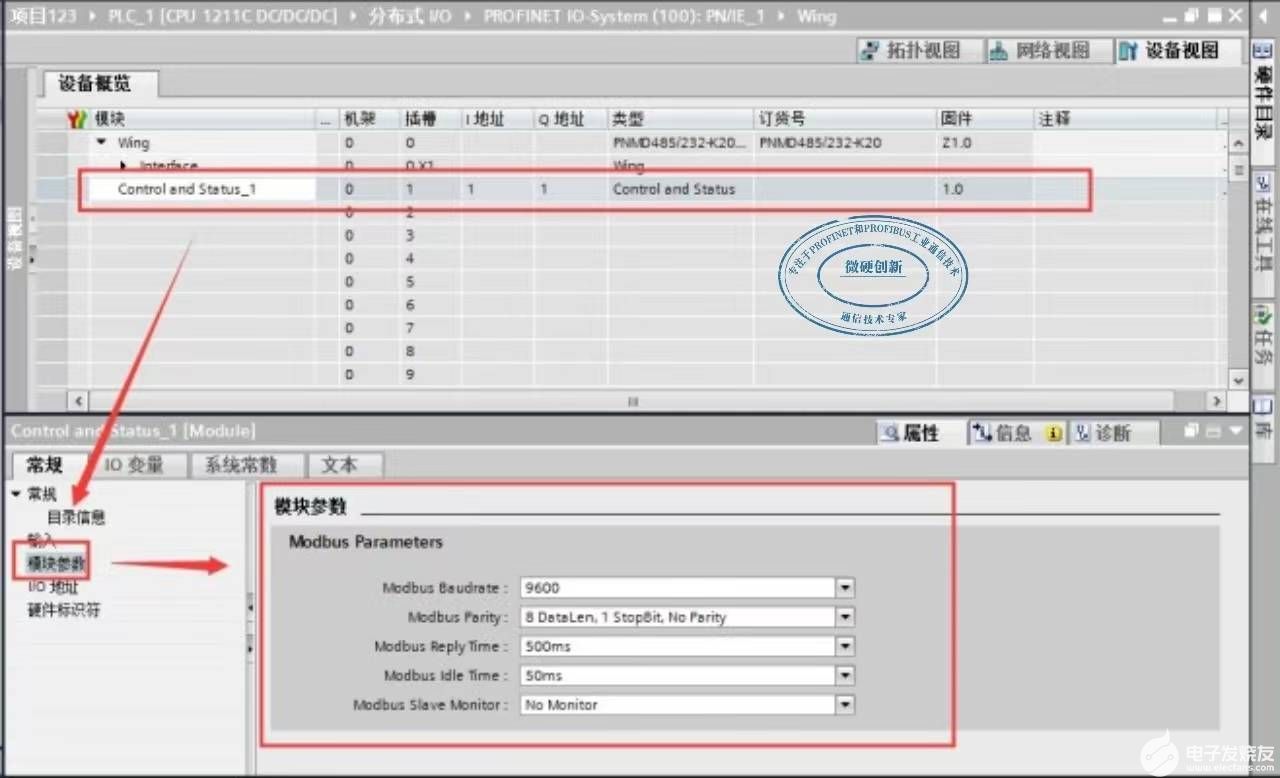Click the right-pointing splitter arrow in properties pane
This screenshot has width=1280, height=778.
pos(250,649)
